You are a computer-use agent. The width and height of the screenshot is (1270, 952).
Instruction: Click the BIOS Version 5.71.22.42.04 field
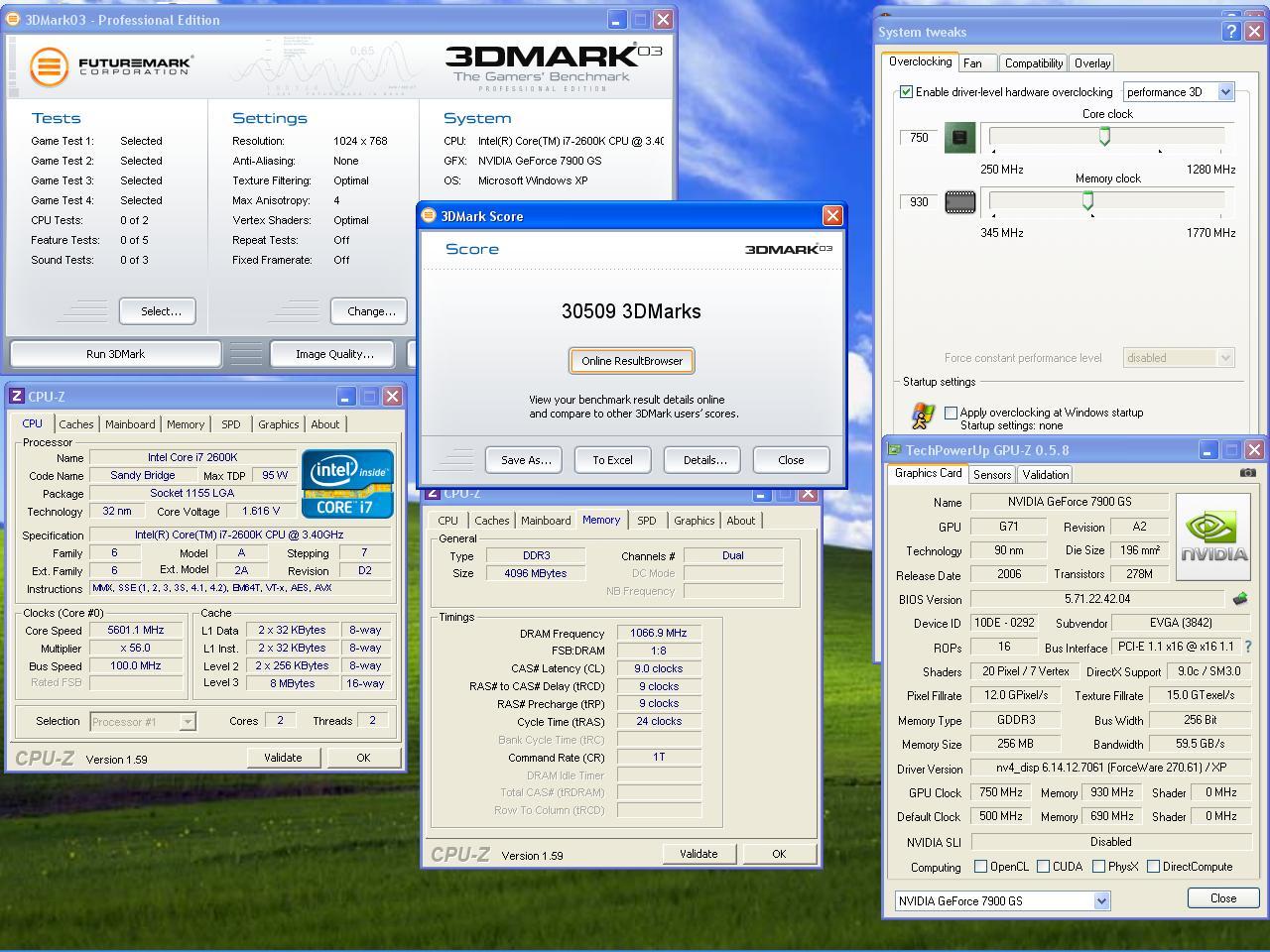pyautogui.click(x=1096, y=599)
